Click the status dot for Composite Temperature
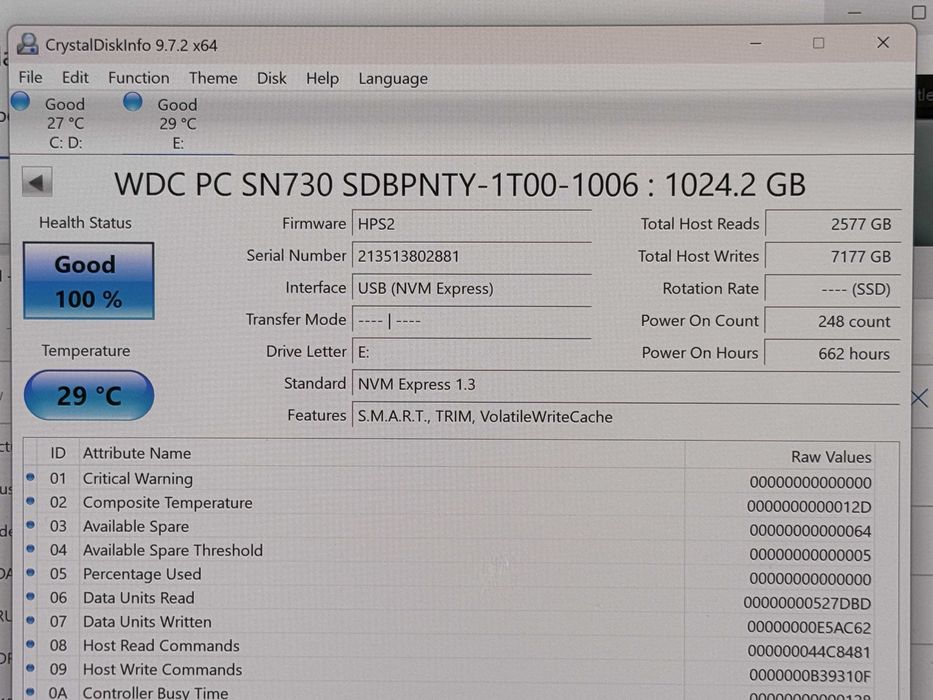 (x=30, y=501)
